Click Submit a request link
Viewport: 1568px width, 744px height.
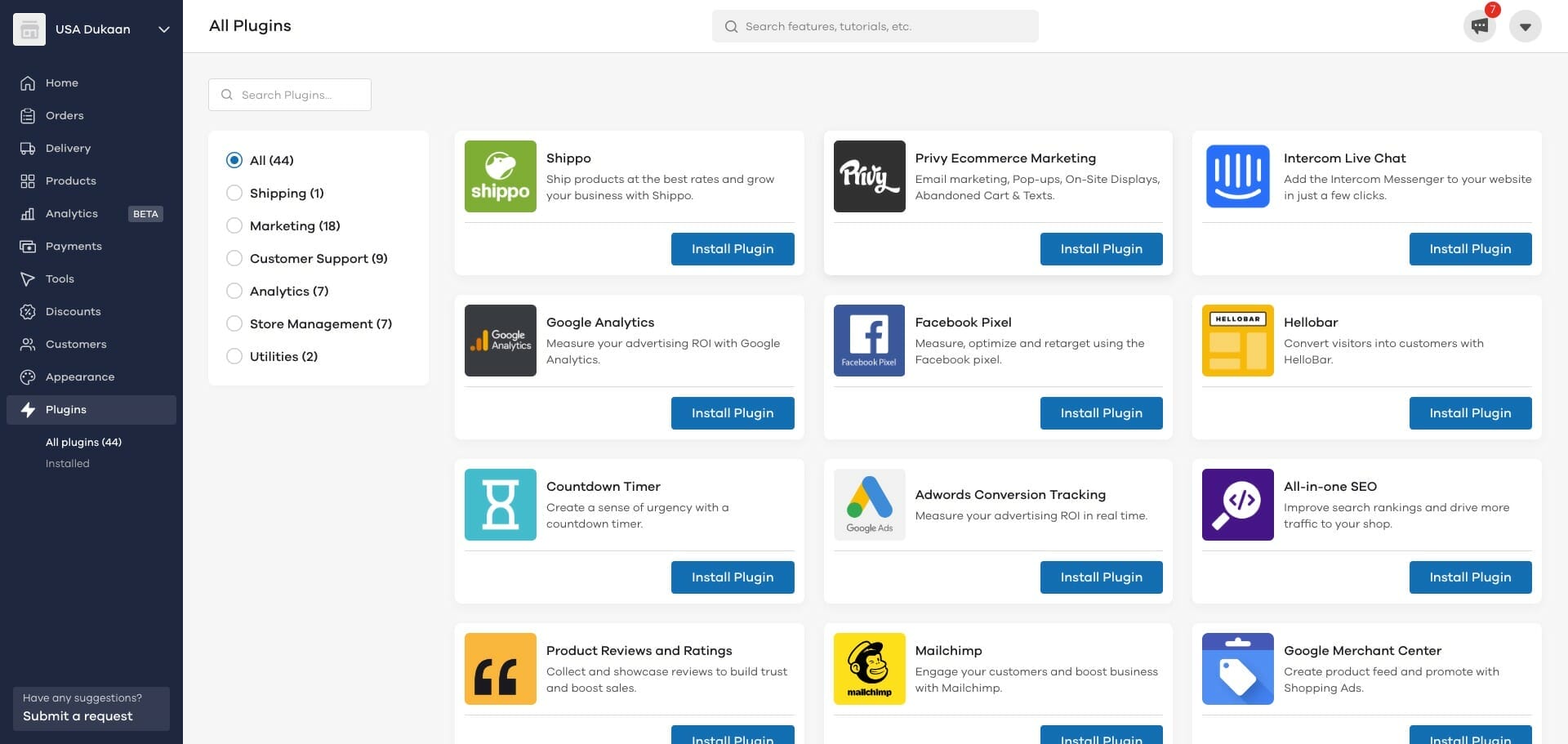78,716
